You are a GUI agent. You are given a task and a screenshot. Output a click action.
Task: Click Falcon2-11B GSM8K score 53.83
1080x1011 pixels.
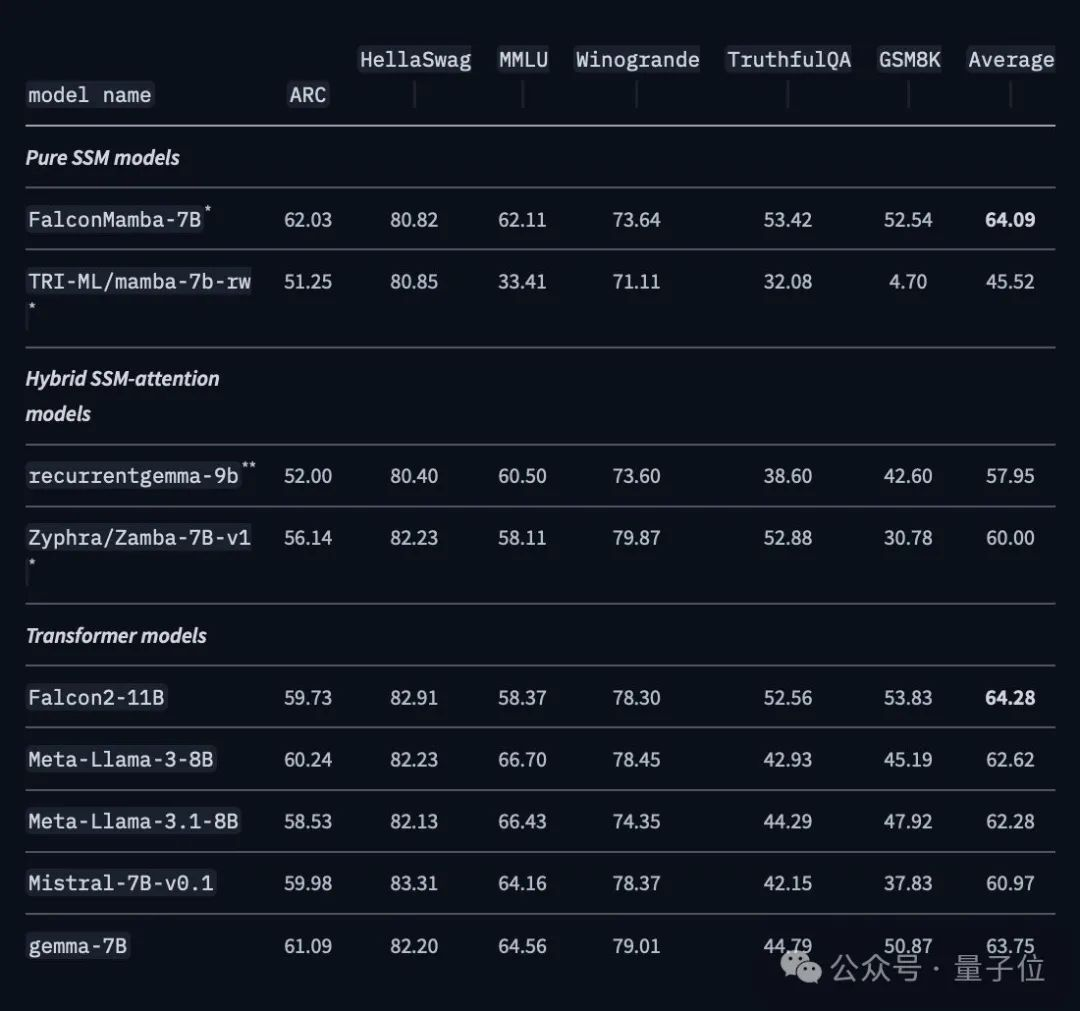[x=908, y=698]
